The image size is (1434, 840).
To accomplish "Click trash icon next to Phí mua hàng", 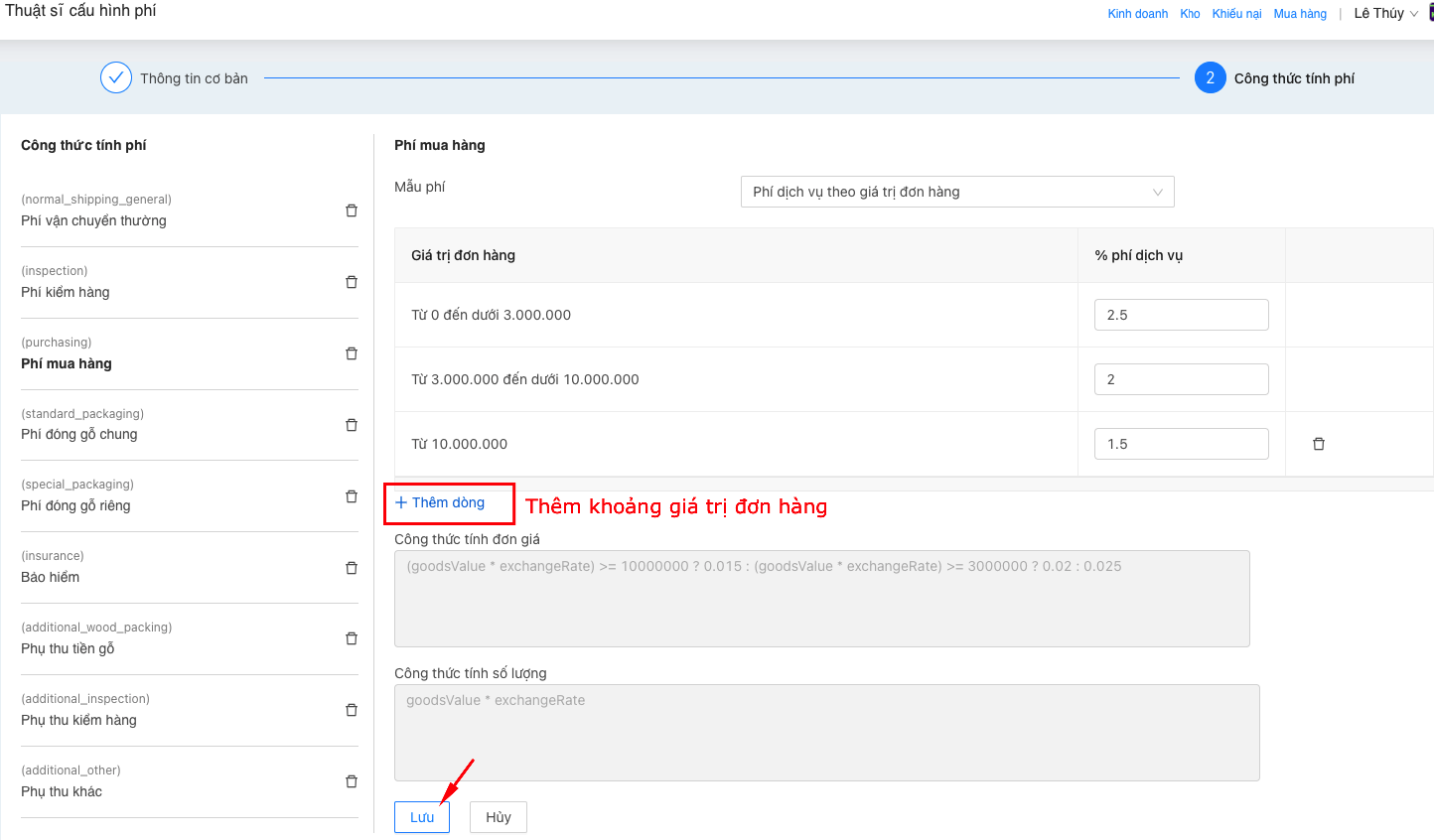I will tap(351, 353).
